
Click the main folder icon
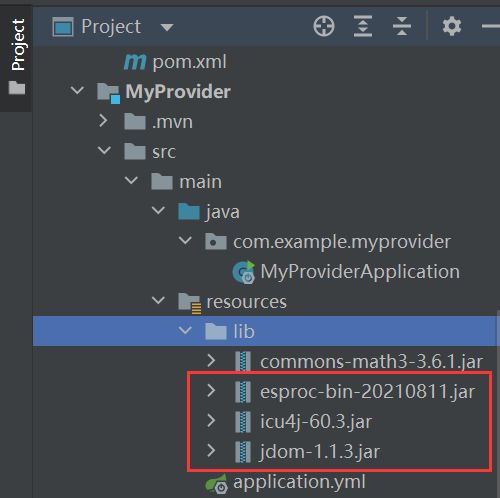coord(162,181)
